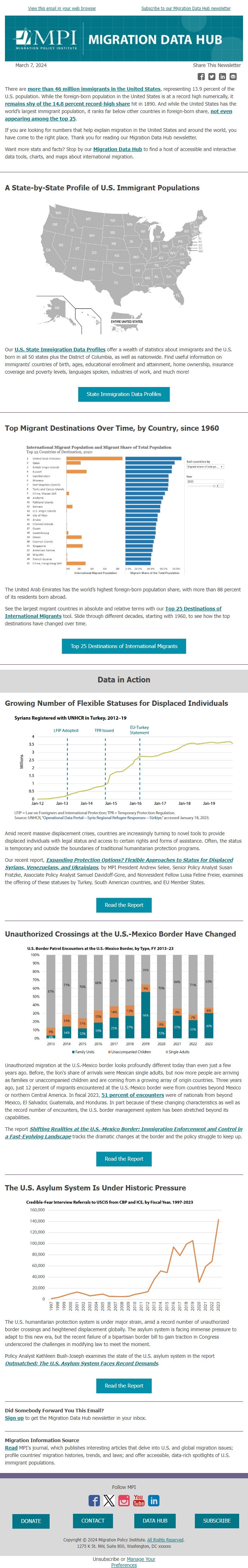
Task: Open the 'Sort countries by' dropdown
Action: [x=205, y=467]
